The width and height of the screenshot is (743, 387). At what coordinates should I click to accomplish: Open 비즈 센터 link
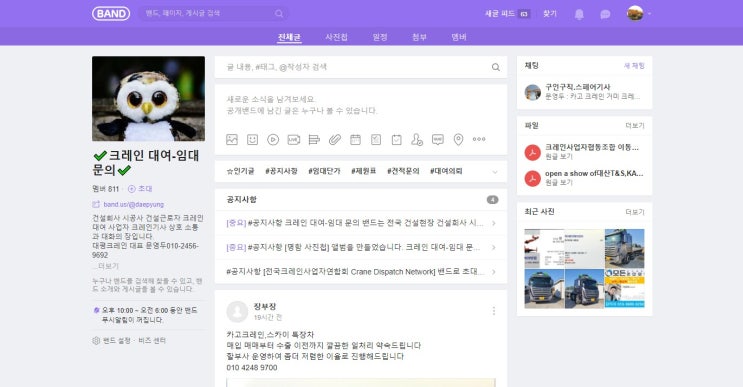[x=152, y=341]
